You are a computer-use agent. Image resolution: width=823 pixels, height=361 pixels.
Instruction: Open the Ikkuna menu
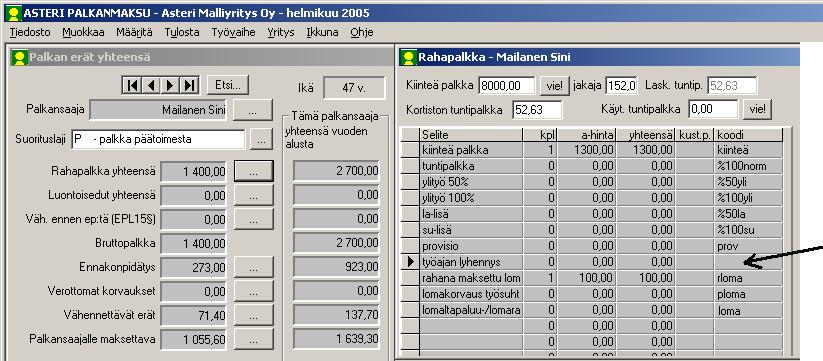coord(322,33)
